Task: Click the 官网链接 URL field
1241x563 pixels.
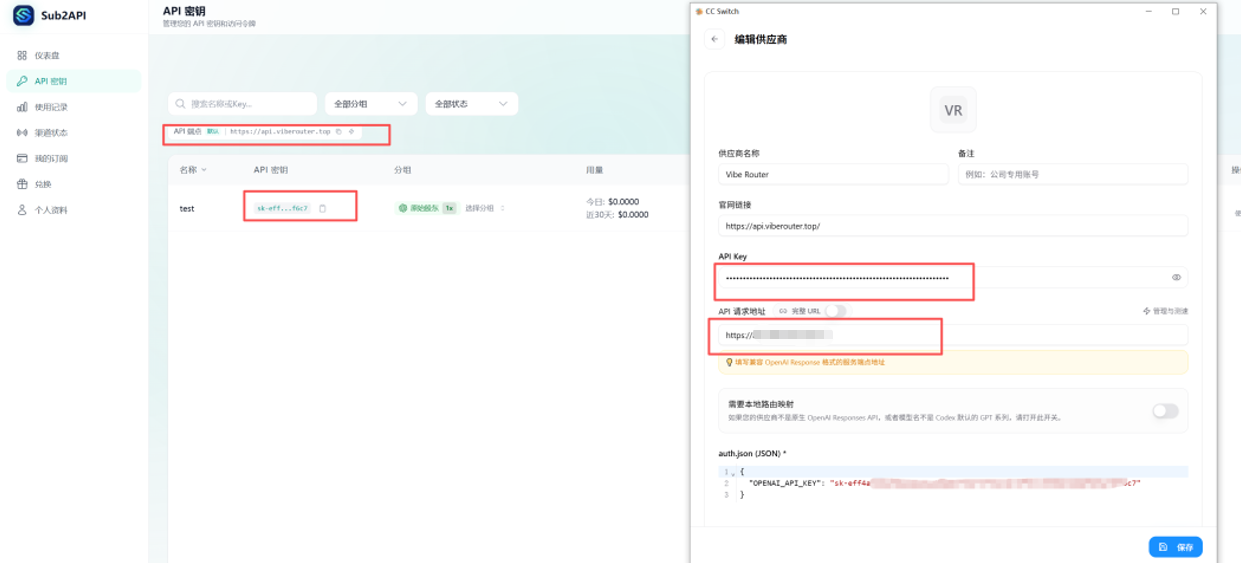Action: (953, 226)
